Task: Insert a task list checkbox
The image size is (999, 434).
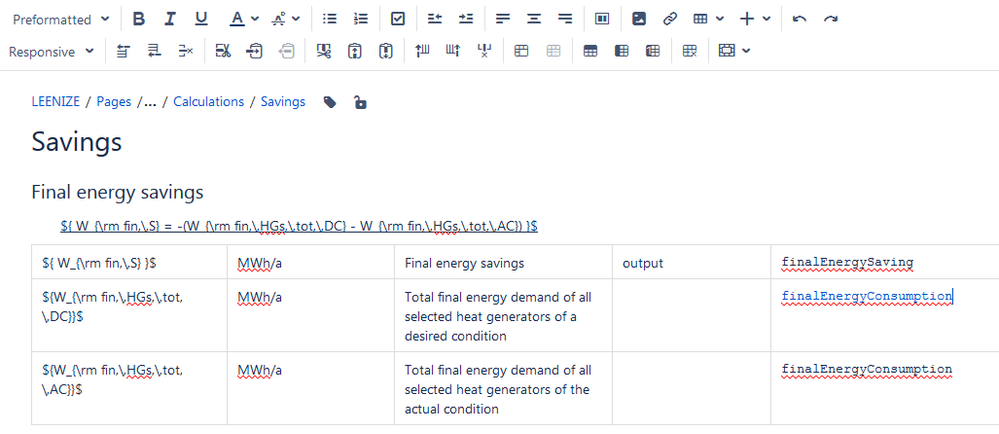Action: coord(398,19)
